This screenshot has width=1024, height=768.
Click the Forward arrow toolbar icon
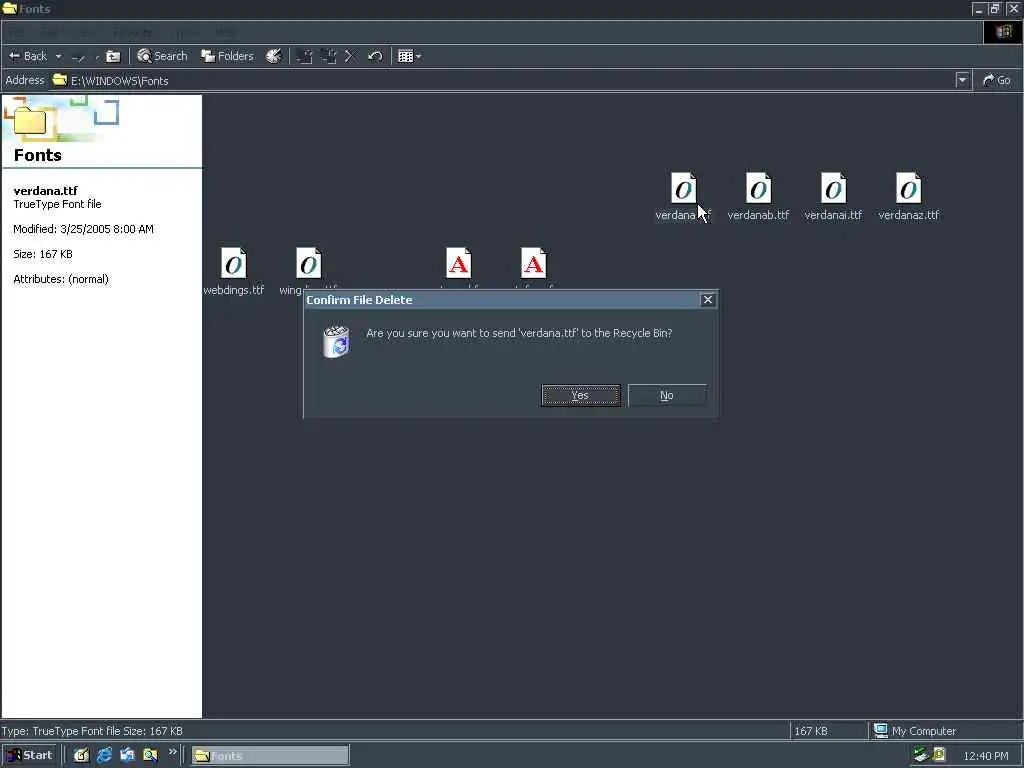click(78, 57)
